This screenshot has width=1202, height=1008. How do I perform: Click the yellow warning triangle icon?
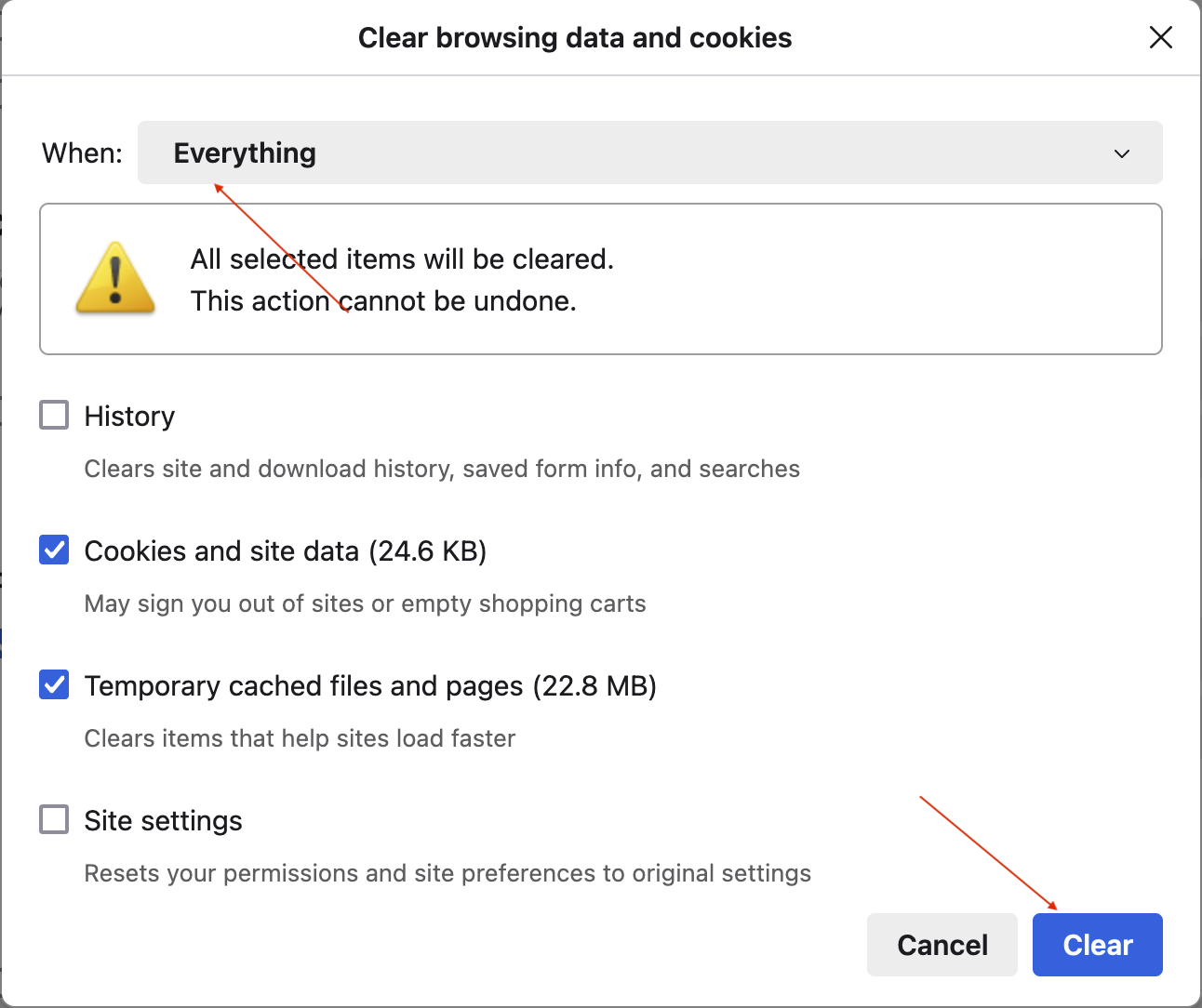[115, 278]
